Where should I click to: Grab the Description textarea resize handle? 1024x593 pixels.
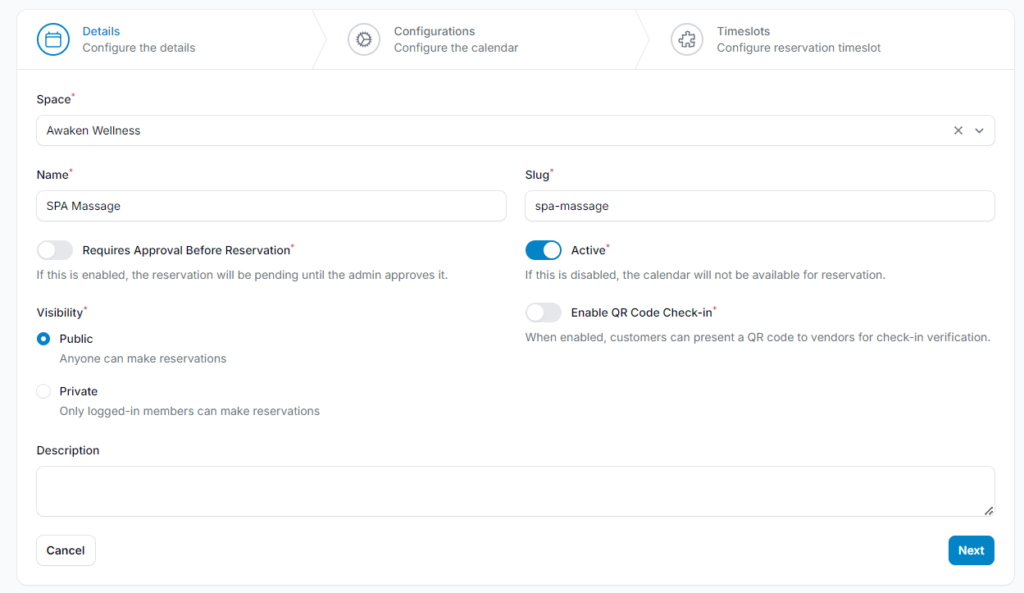point(989,511)
